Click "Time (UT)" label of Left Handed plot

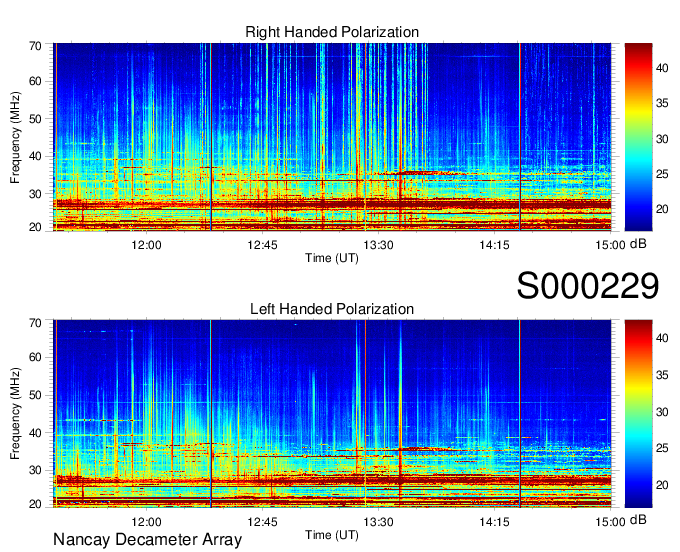(x=332, y=535)
